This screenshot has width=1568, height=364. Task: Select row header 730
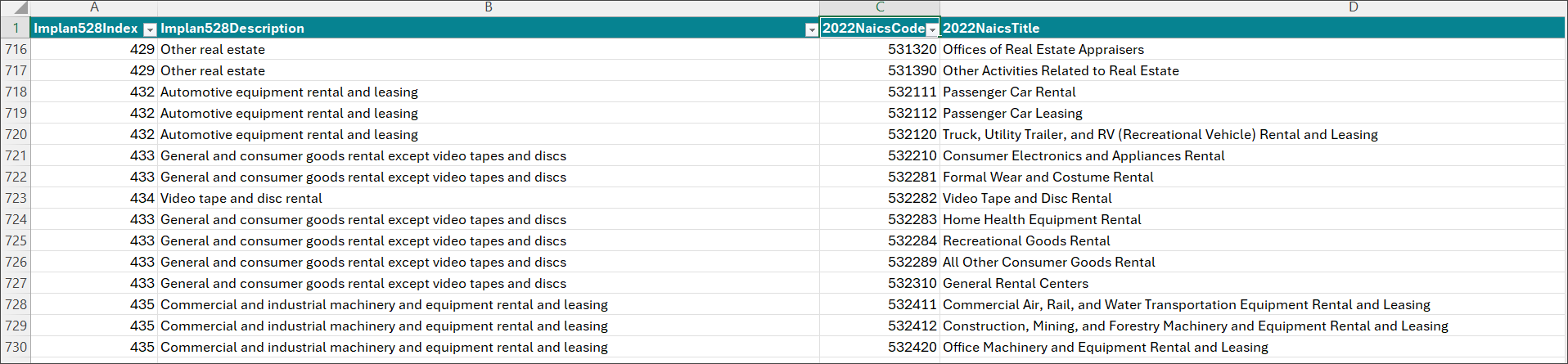coord(16,347)
